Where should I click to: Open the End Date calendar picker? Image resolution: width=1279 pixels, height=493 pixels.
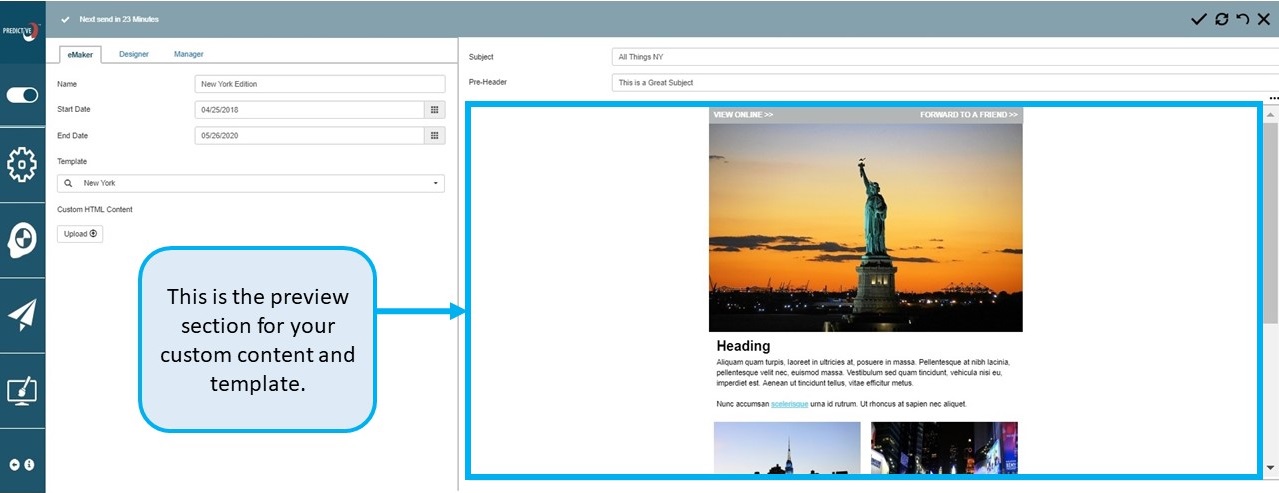435,136
